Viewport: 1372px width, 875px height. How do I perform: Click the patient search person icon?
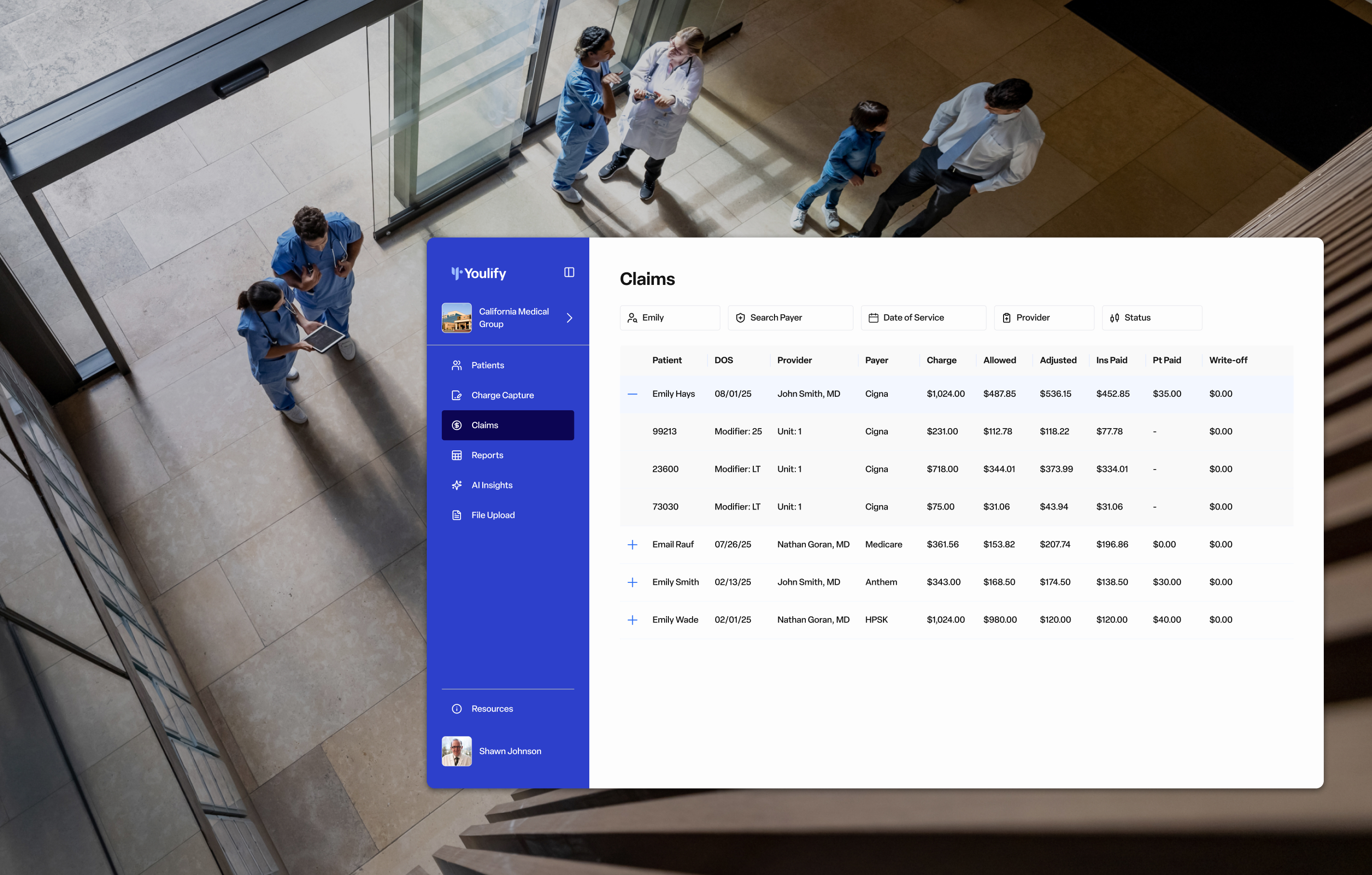[x=632, y=318]
